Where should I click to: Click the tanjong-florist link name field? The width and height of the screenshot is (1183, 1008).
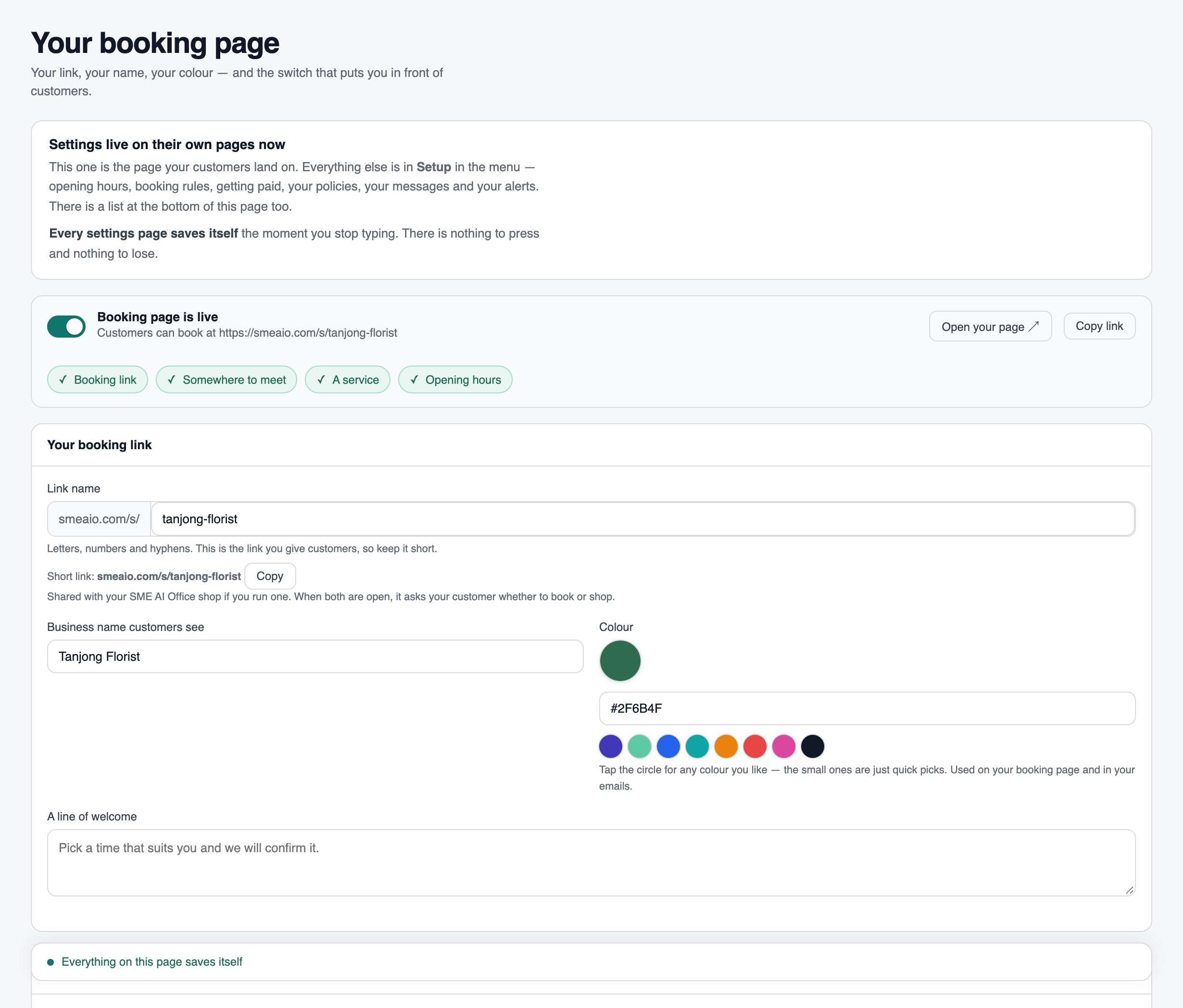click(642, 519)
